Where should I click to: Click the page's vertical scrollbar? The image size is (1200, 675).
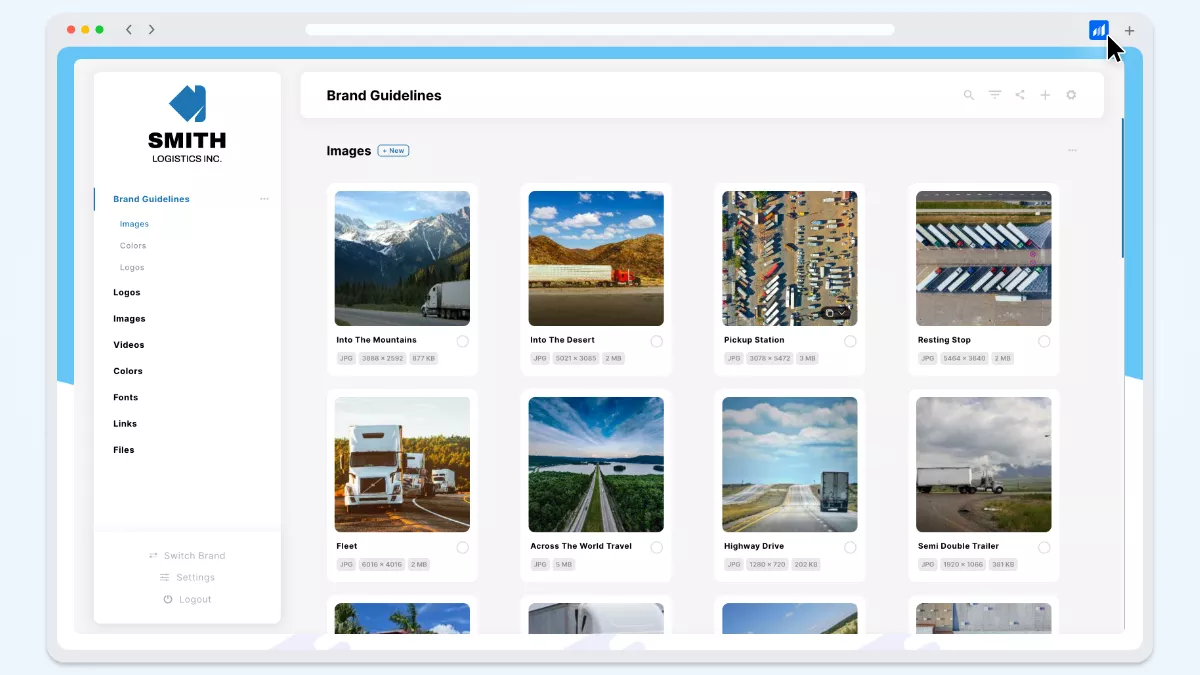click(1122, 190)
